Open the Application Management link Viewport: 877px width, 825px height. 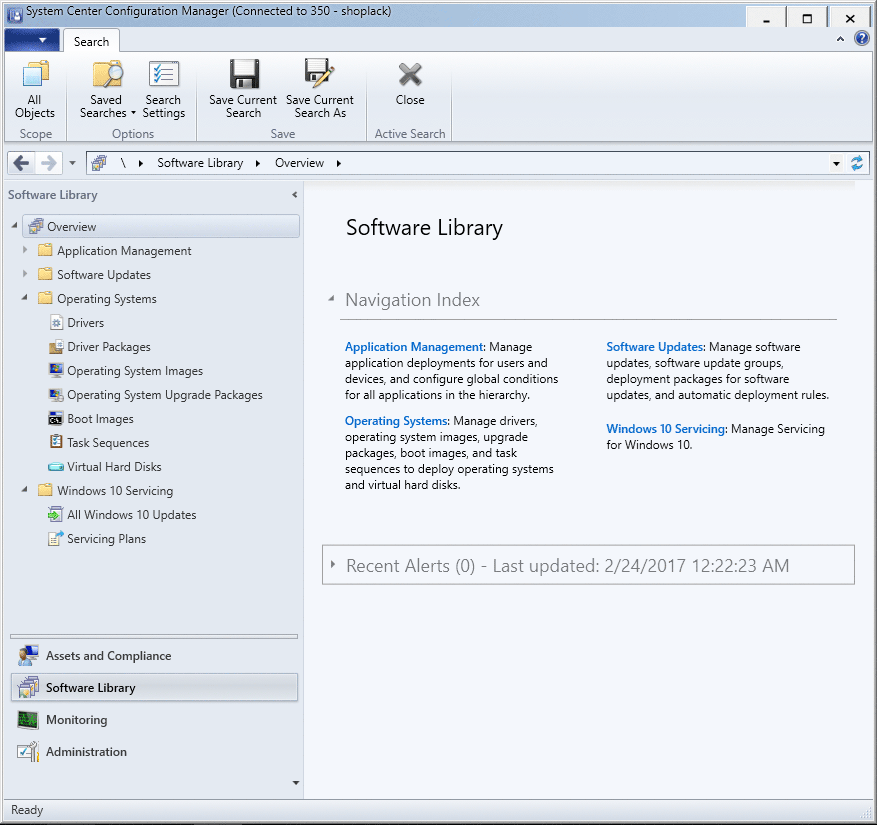[414, 347]
